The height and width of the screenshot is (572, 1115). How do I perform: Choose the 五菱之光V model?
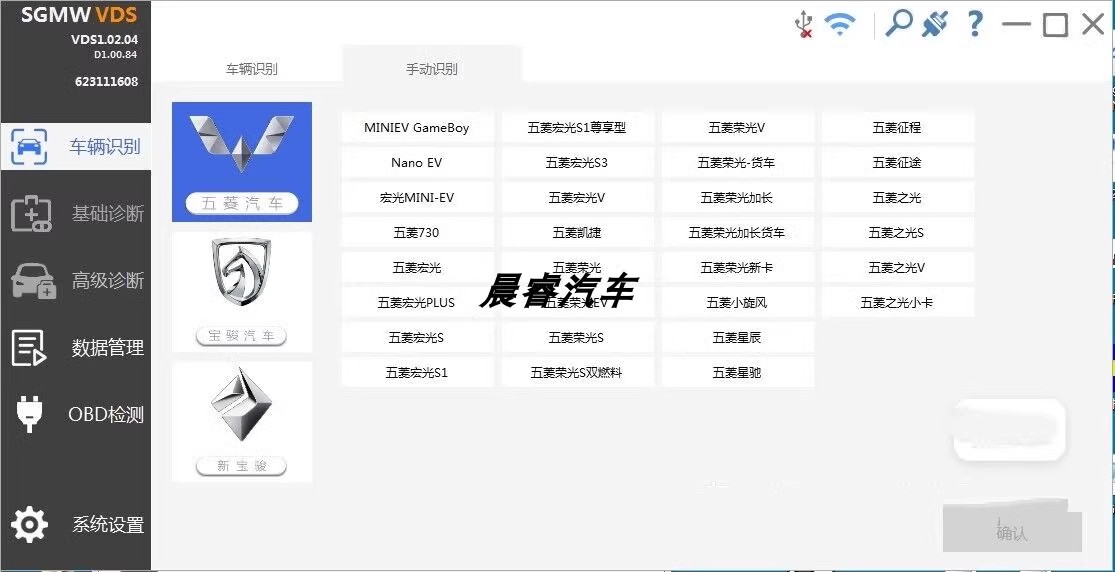[897, 268]
